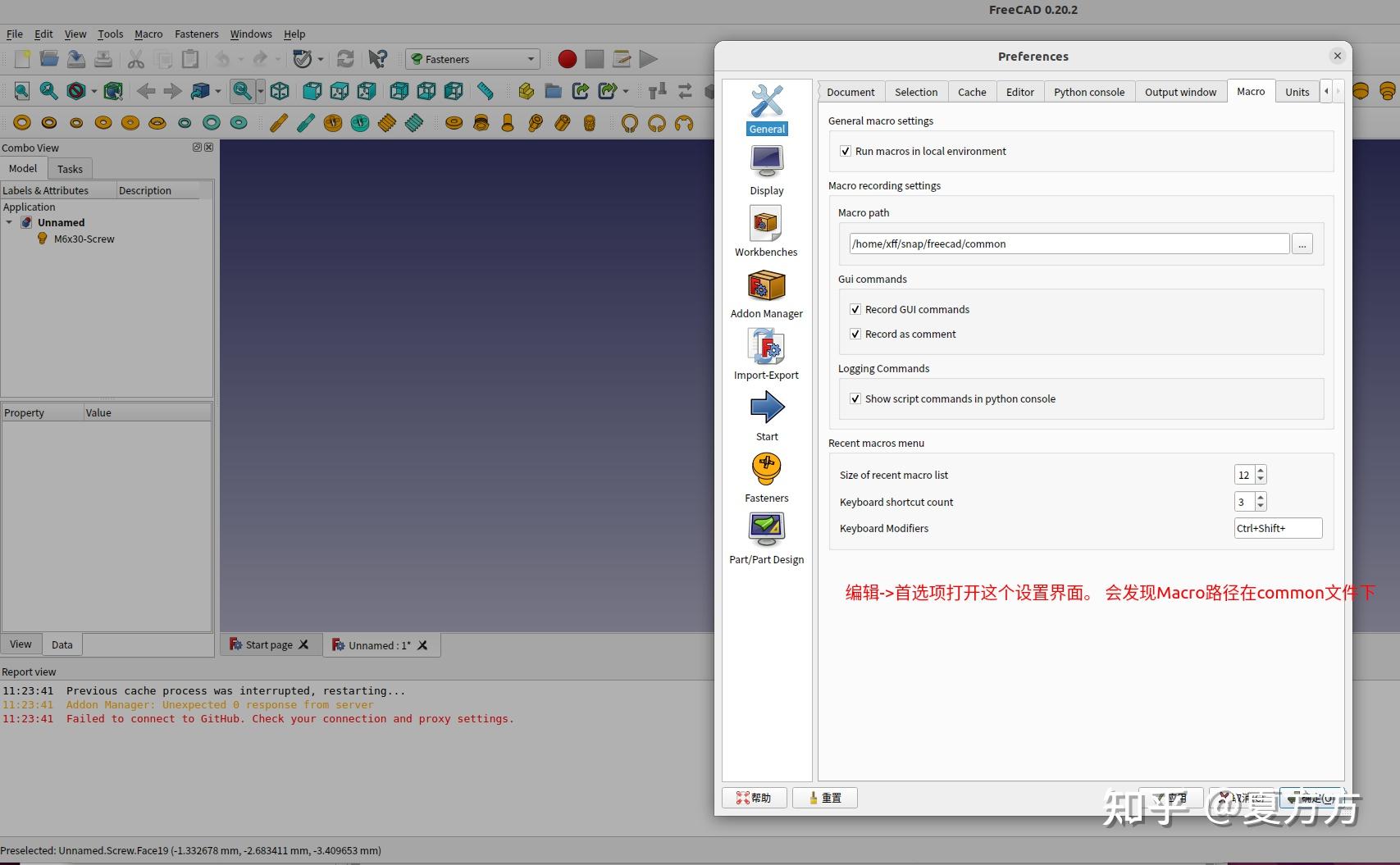Image resolution: width=1400 pixels, height=865 pixels.
Task: Switch to the Units preferences tab
Action: [x=1297, y=92]
